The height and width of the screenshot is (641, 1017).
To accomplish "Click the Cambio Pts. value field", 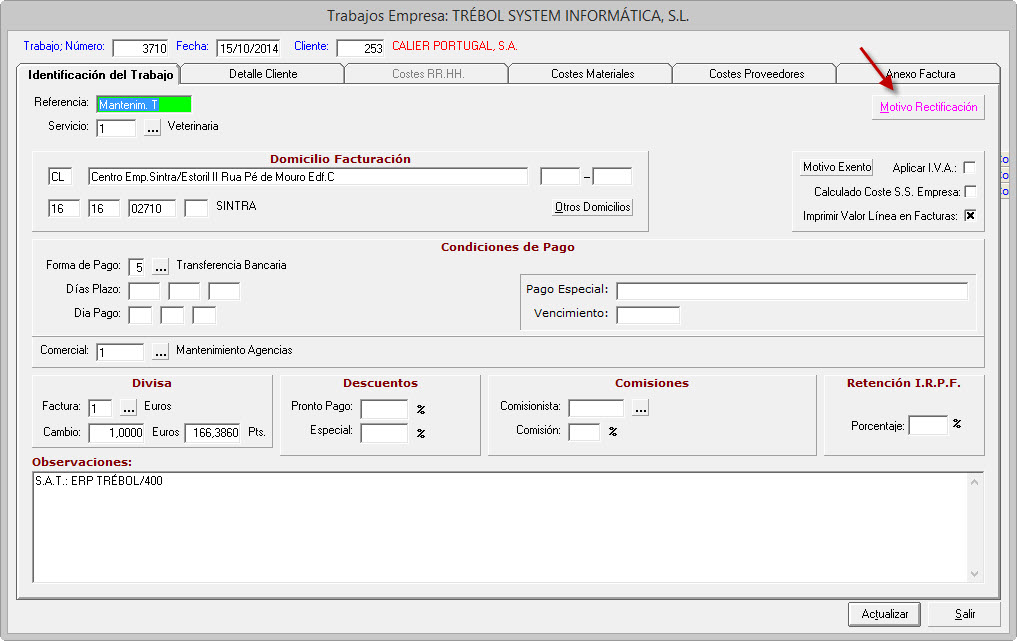I will click(x=212, y=433).
